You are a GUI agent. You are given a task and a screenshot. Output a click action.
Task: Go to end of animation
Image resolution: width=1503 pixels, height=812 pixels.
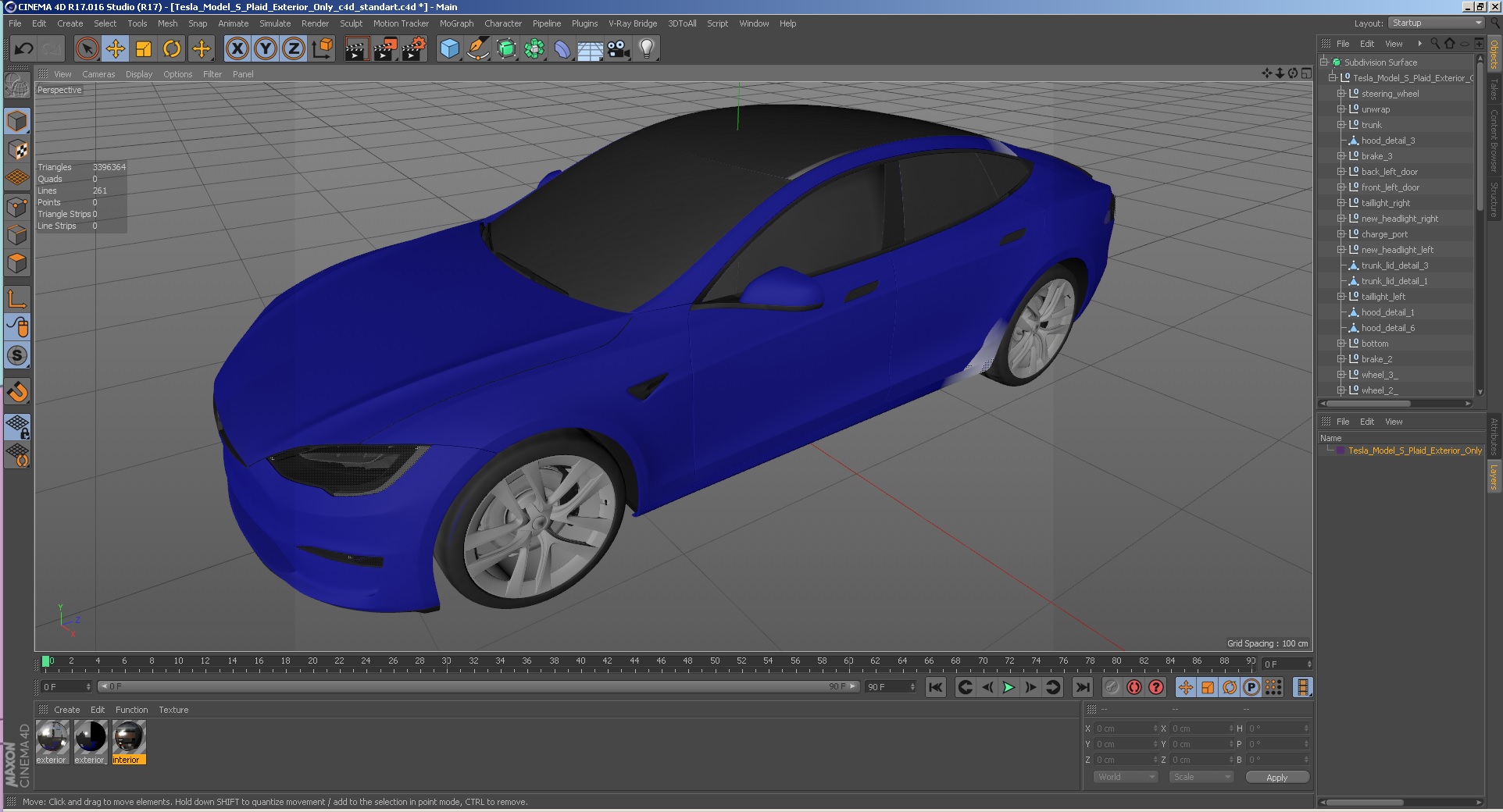[1082, 687]
